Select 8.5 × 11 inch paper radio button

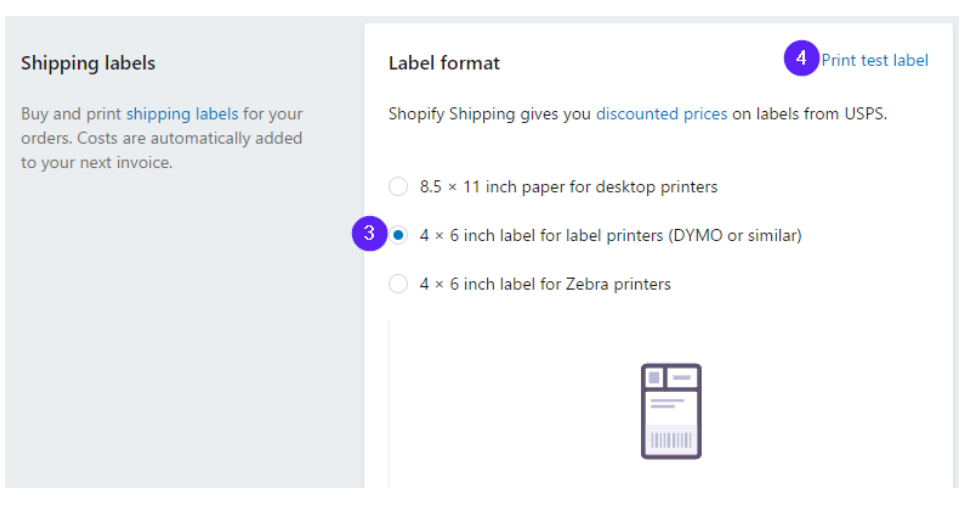pyautogui.click(x=398, y=186)
